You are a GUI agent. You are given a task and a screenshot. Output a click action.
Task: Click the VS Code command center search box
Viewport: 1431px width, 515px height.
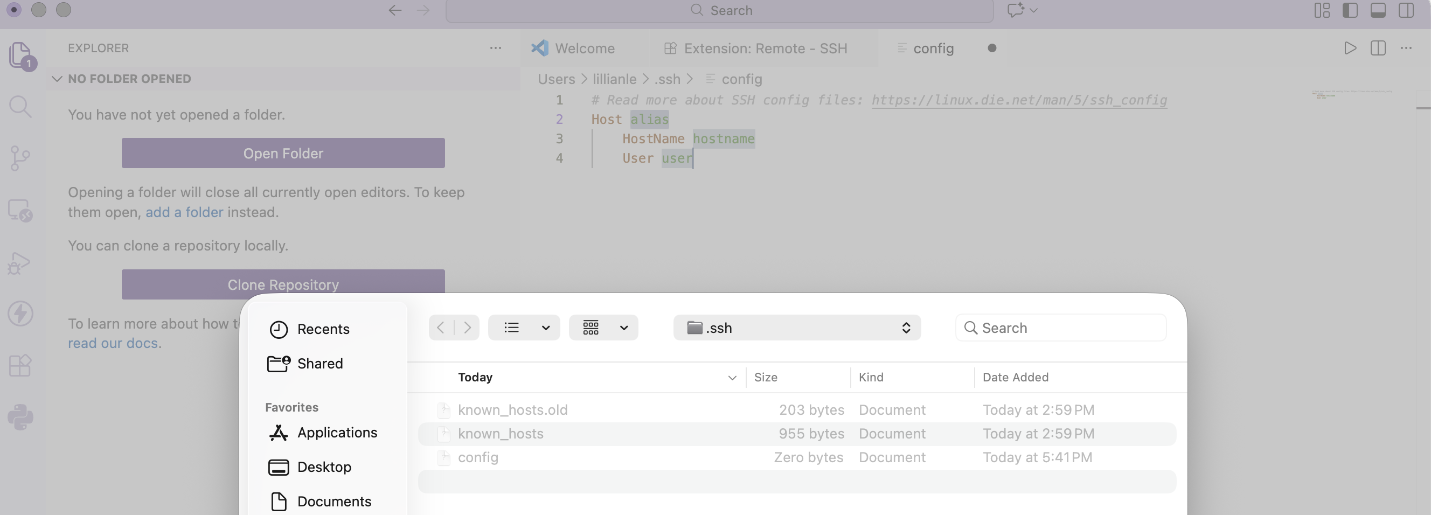click(720, 10)
